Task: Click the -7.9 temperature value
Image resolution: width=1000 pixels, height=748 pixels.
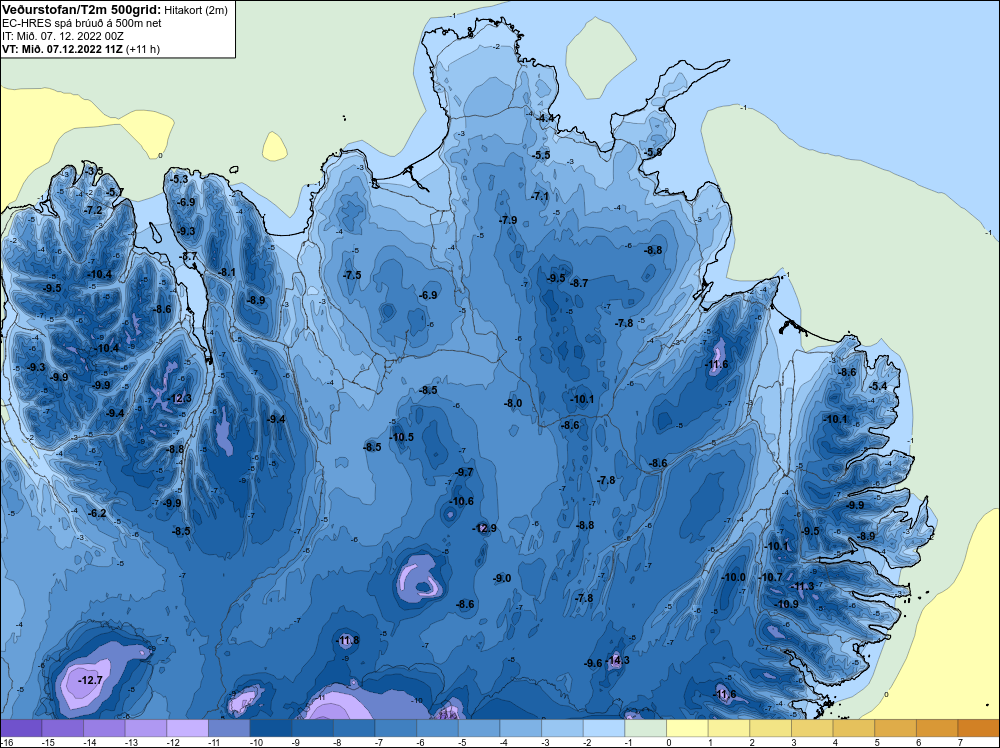Action: (x=508, y=221)
